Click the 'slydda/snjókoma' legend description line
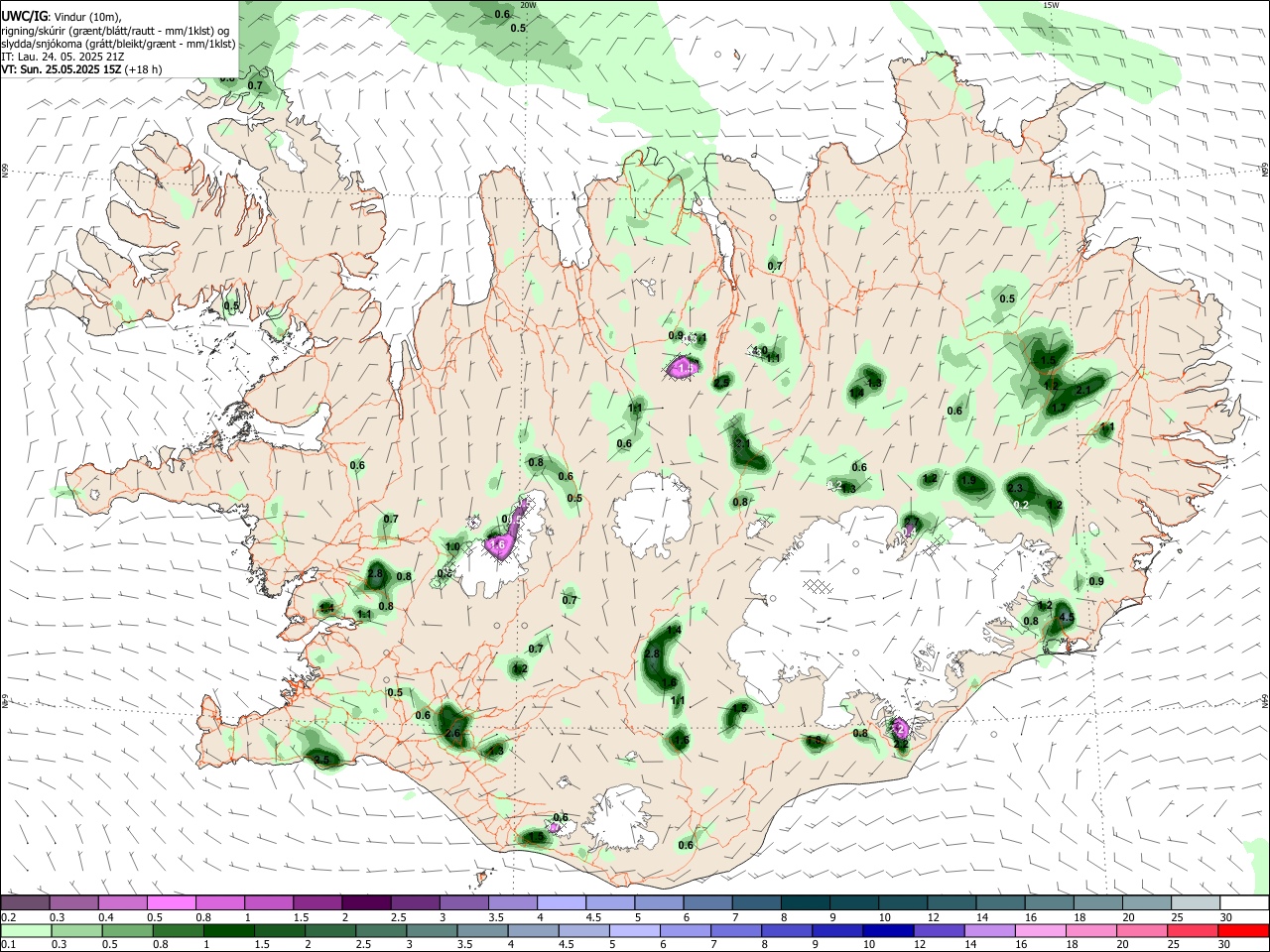Image resolution: width=1270 pixels, height=952 pixels. (x=118, y=44)
